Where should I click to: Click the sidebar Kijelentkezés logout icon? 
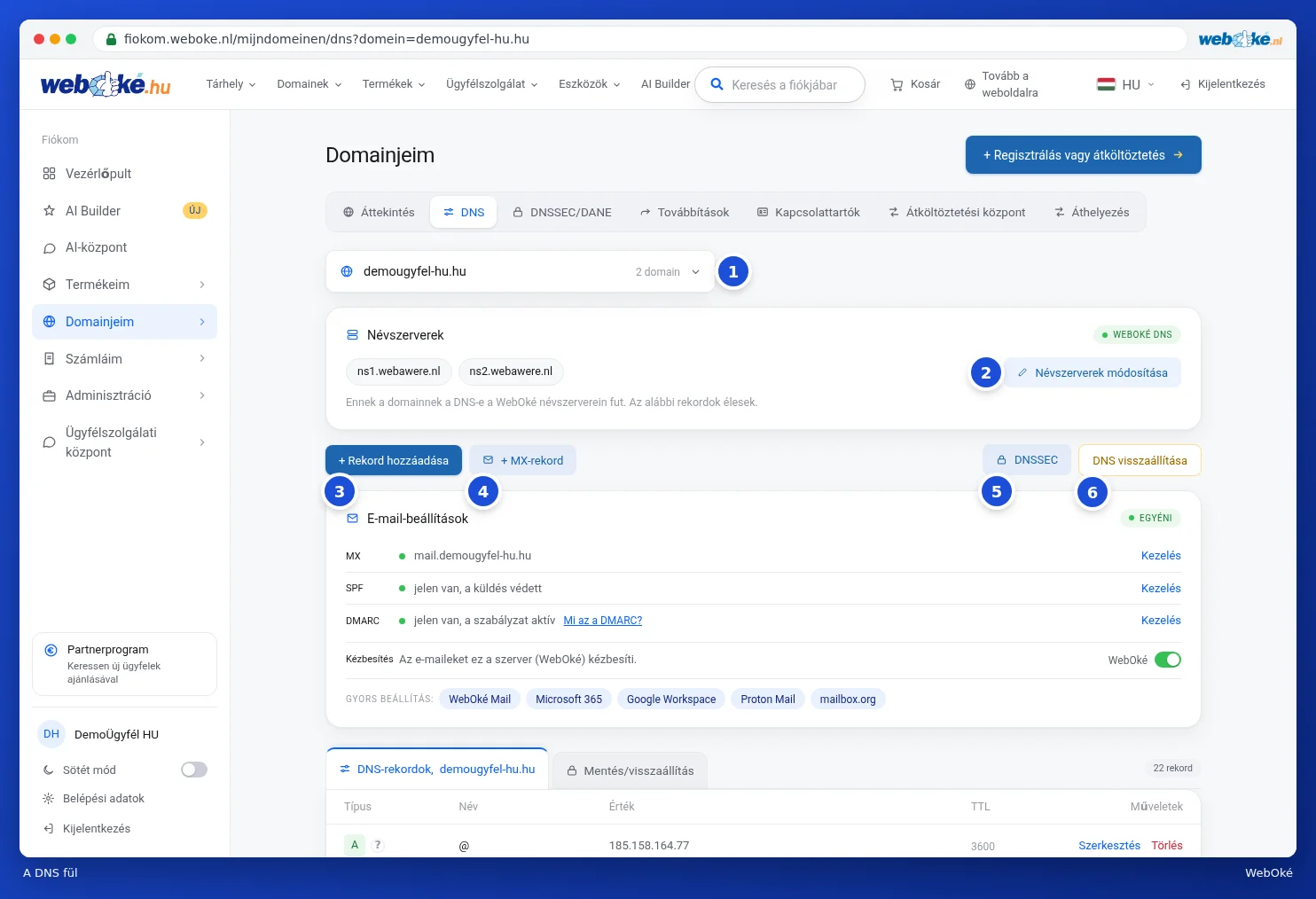[49, 829]
